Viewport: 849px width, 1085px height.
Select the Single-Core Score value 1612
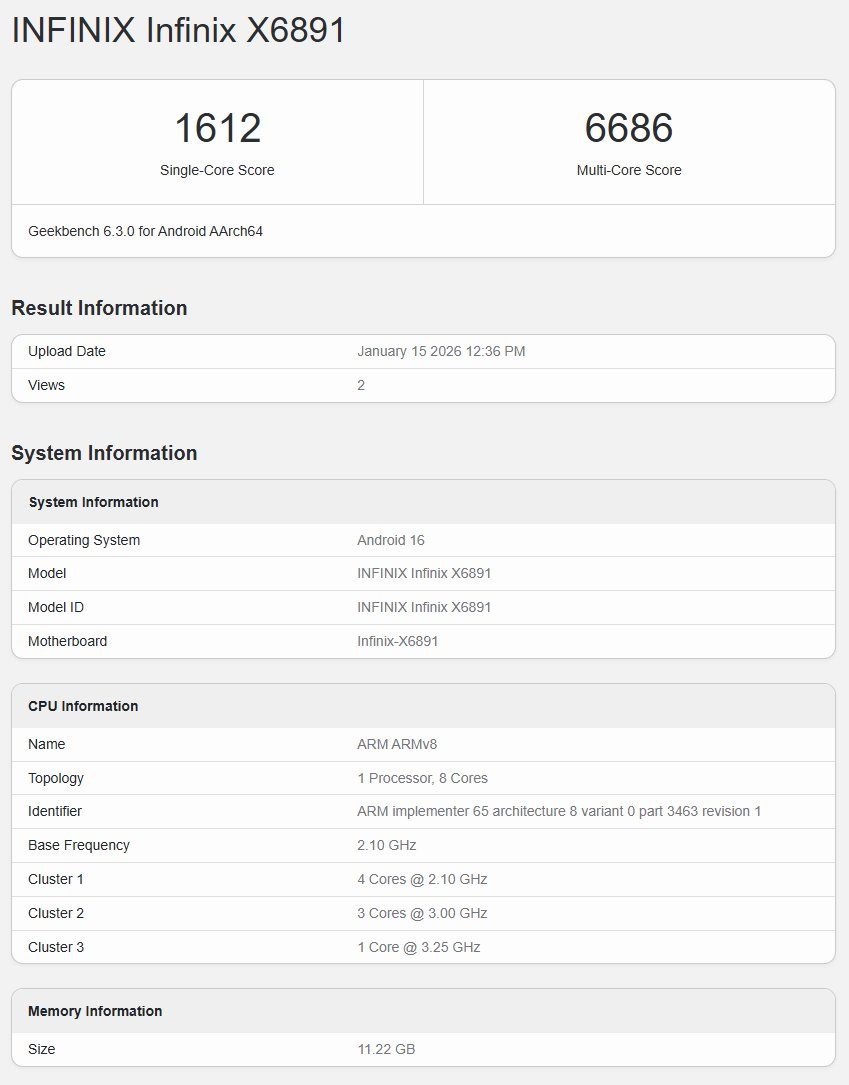click(216, 127)
